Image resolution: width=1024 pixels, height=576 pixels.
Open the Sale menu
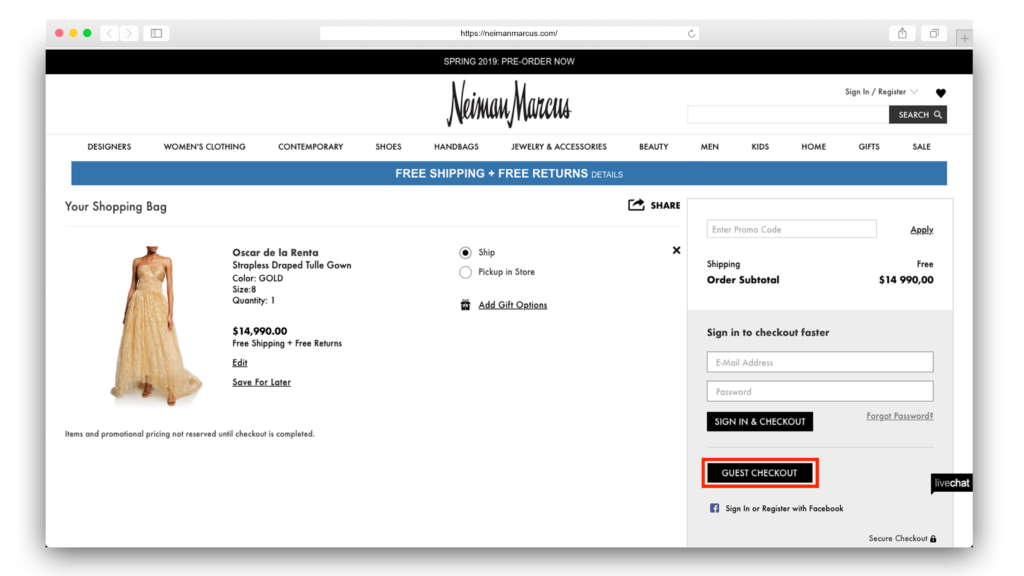pos(921,147)
